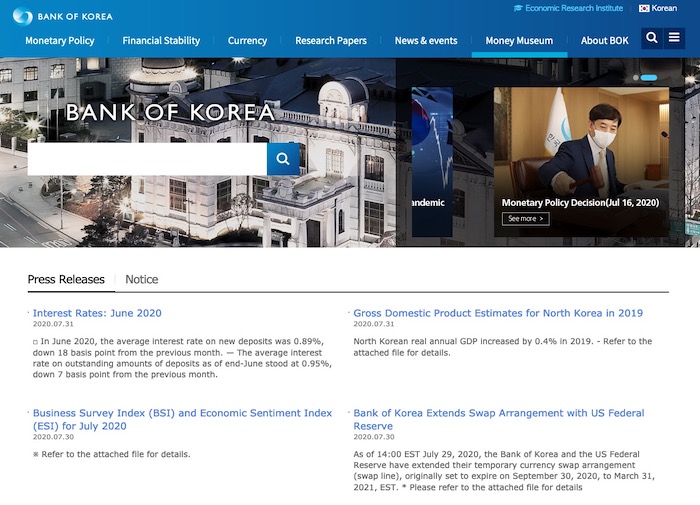Open GDP Estimates for North Korea release
Viewport: 700px width, 505px height.
498,313
